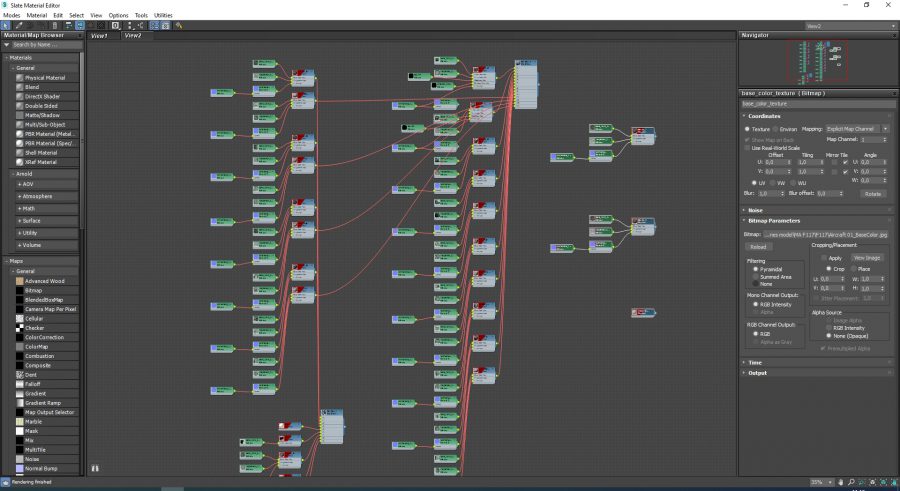Pick Material from Object eyedropper tool
This screenshot has height=491, width=900.
point(19,25)
